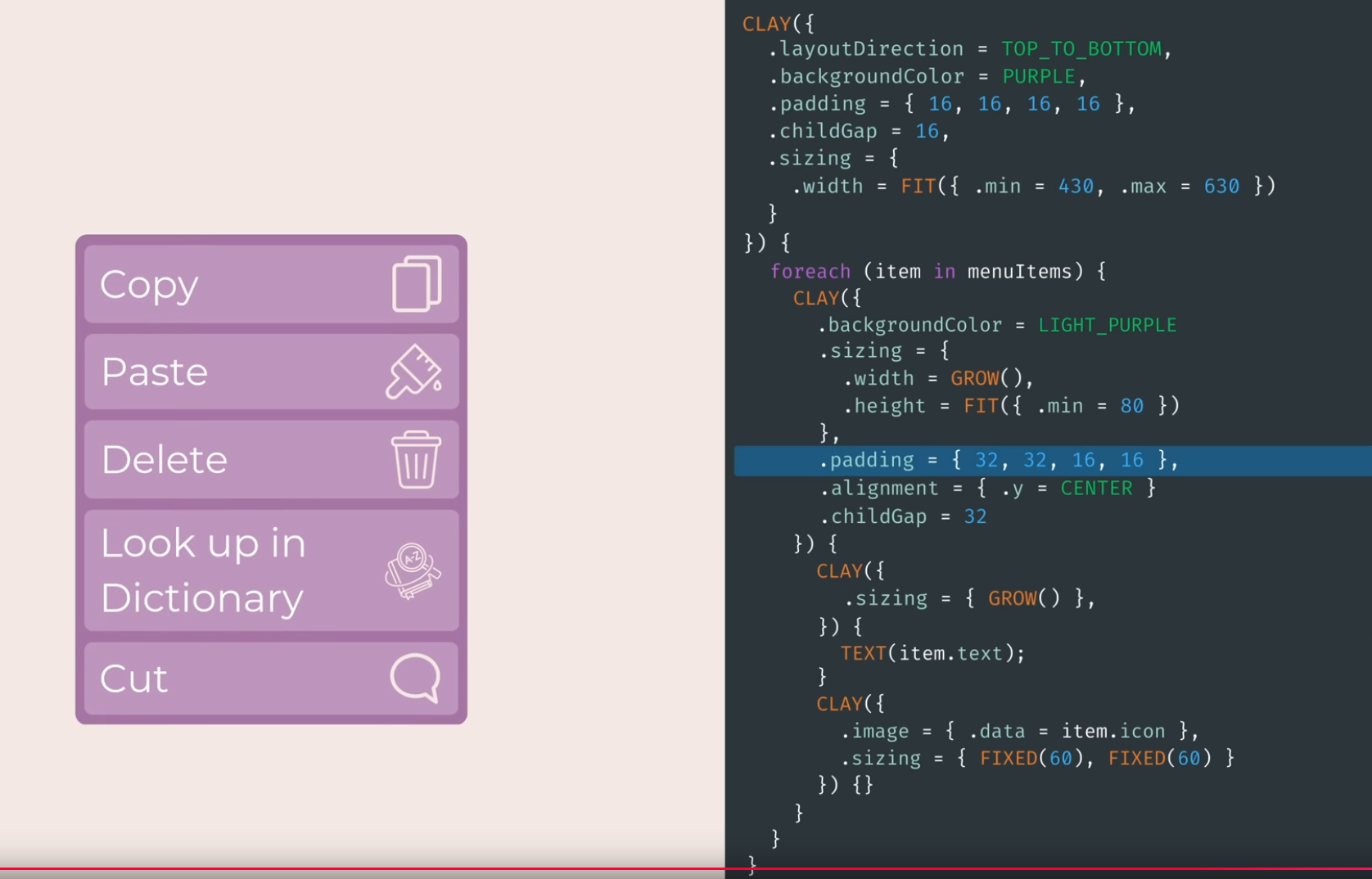
Task: Click the Delete trash can icon
Action: click(x=416, y=460)
